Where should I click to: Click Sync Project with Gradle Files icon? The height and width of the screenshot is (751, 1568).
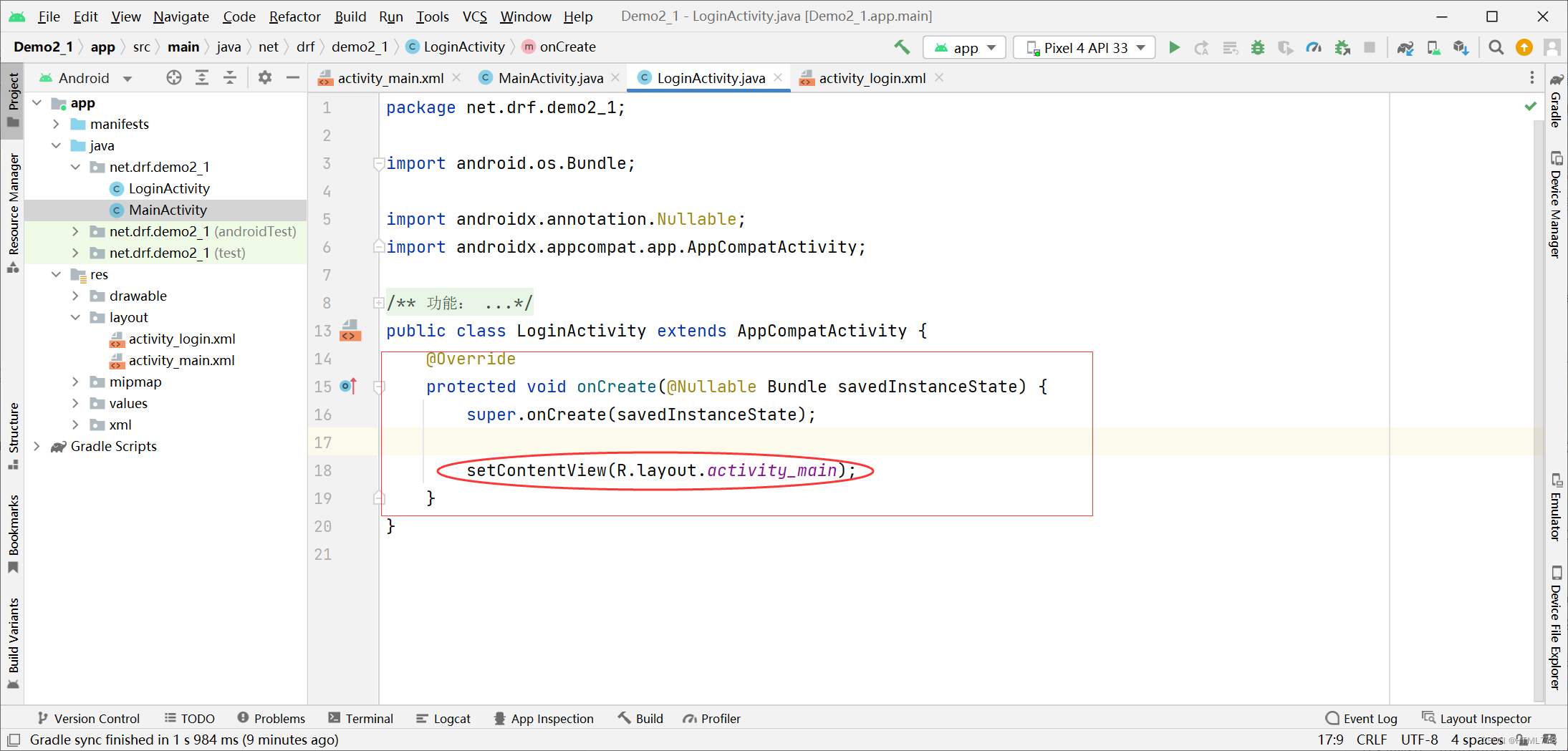point(1405,47)
